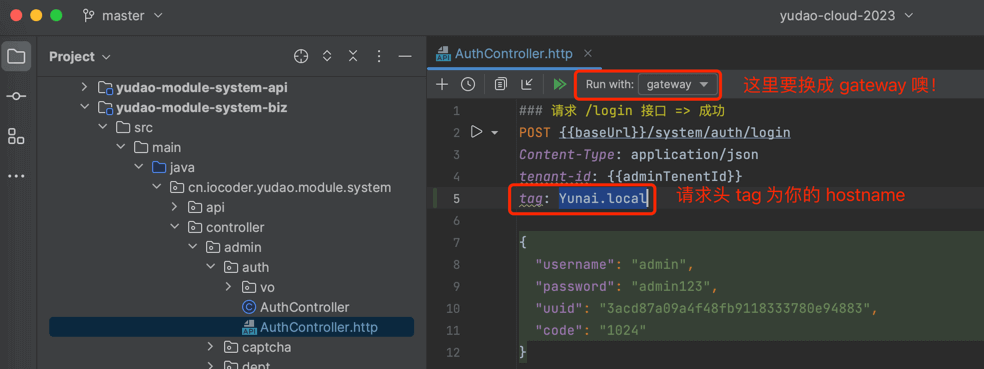This screenshot has height=369, width=984.
Task: Click the Select Opened File target icon
Action: point(301,56)
